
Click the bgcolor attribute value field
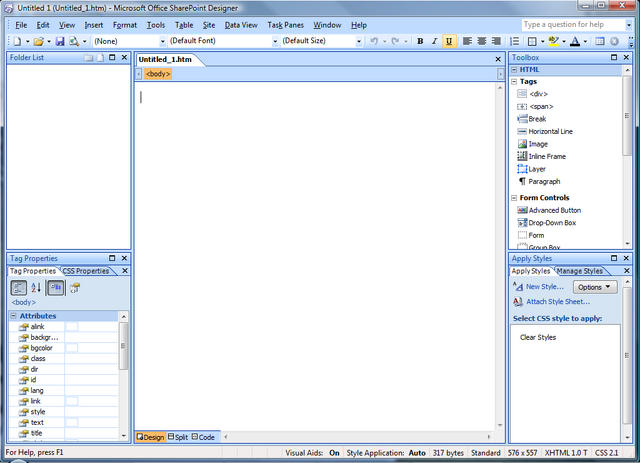tap(91, 348)
